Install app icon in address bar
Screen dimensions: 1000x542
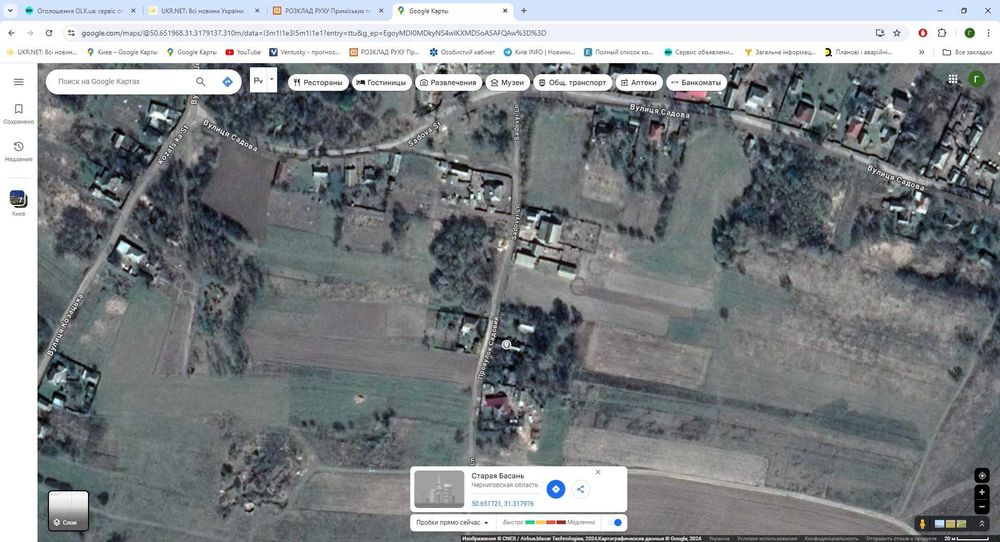pos(880,33)
